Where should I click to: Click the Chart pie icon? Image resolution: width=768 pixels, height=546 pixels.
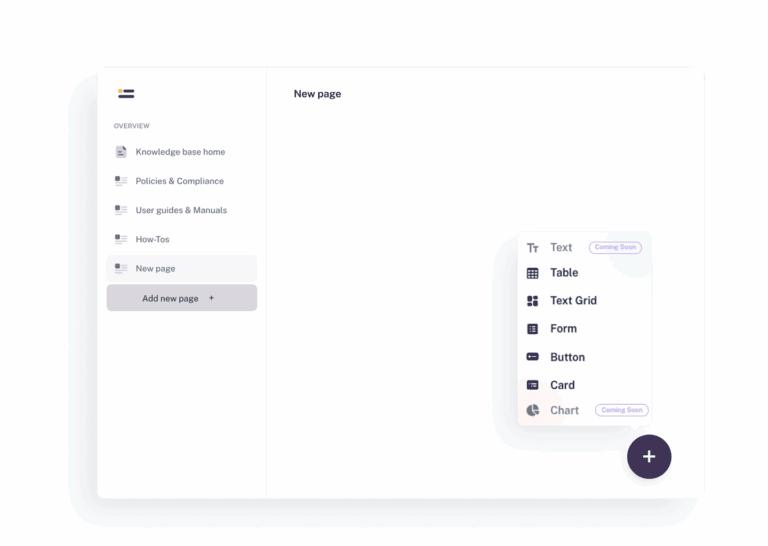(532, 410)
